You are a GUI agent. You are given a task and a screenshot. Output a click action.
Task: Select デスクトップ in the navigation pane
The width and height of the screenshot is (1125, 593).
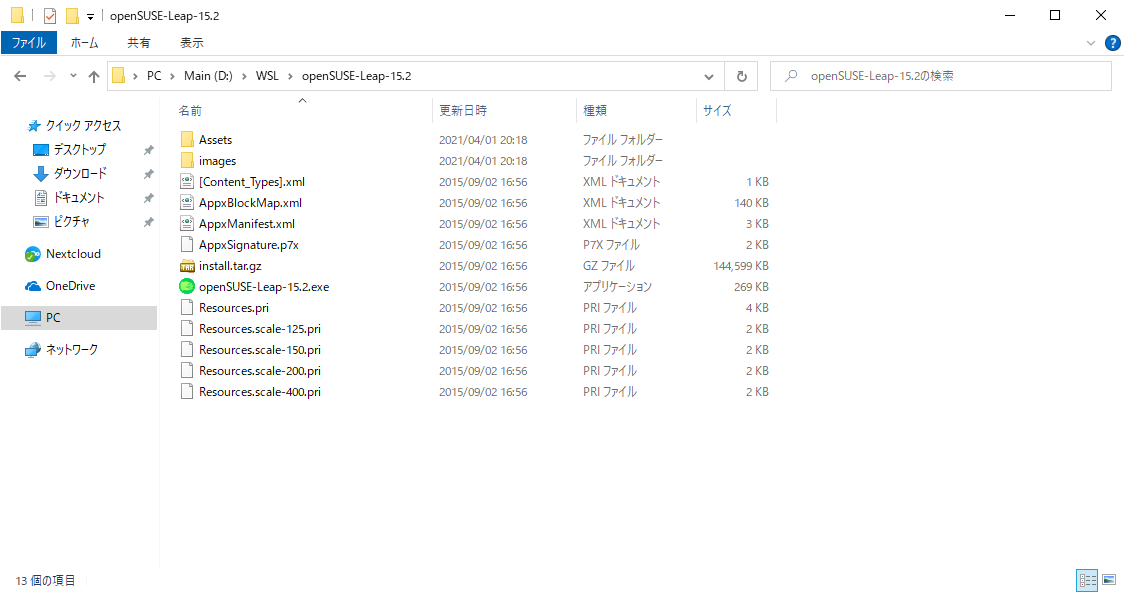click(80, 149)
